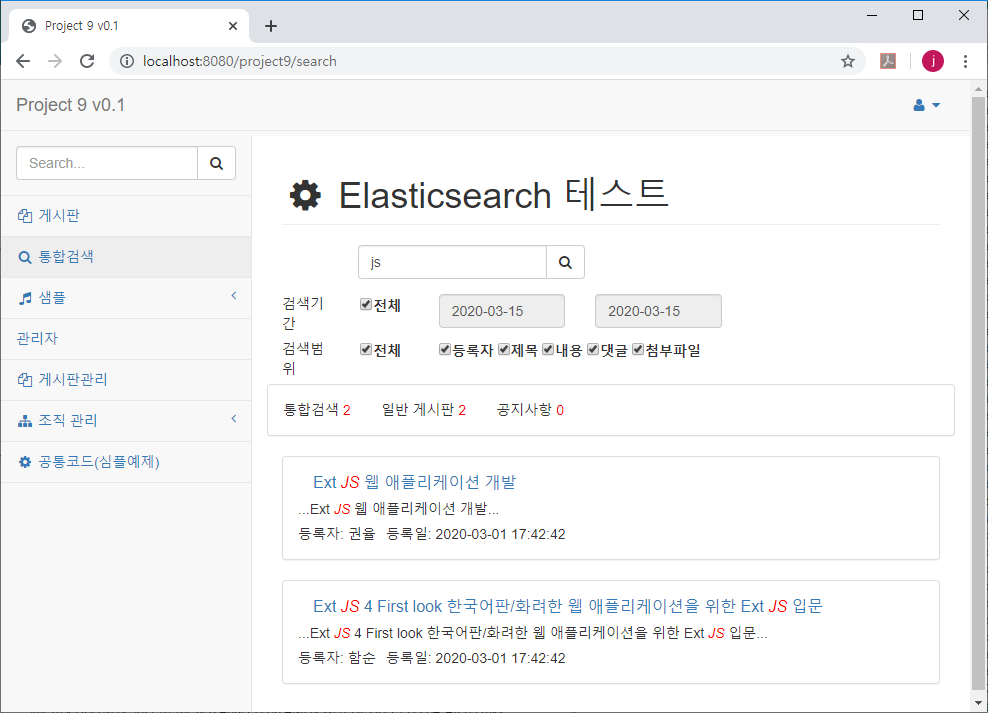Image resolution: width=988 pixels, height=713 pixels.
Task: Click the magnifier icon beside 통합검색
Action: [x=25, y=258]
